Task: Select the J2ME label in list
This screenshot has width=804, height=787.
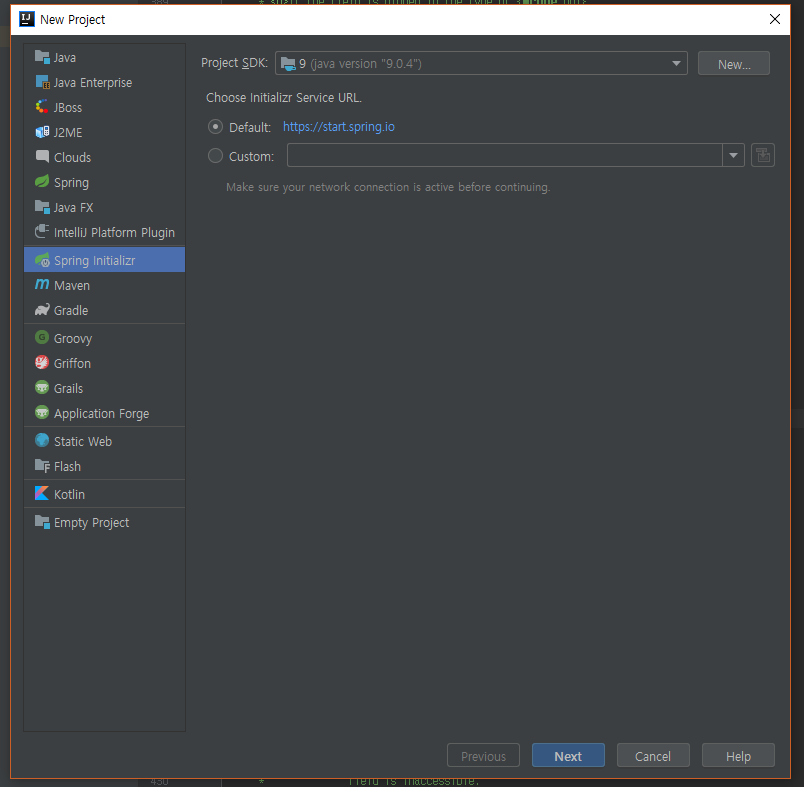Action: (x=68, y=133)
